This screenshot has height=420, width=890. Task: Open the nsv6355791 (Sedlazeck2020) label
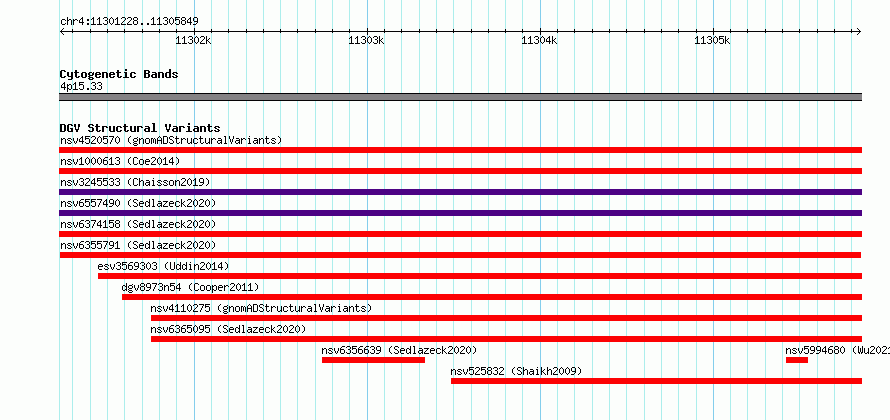138,245
